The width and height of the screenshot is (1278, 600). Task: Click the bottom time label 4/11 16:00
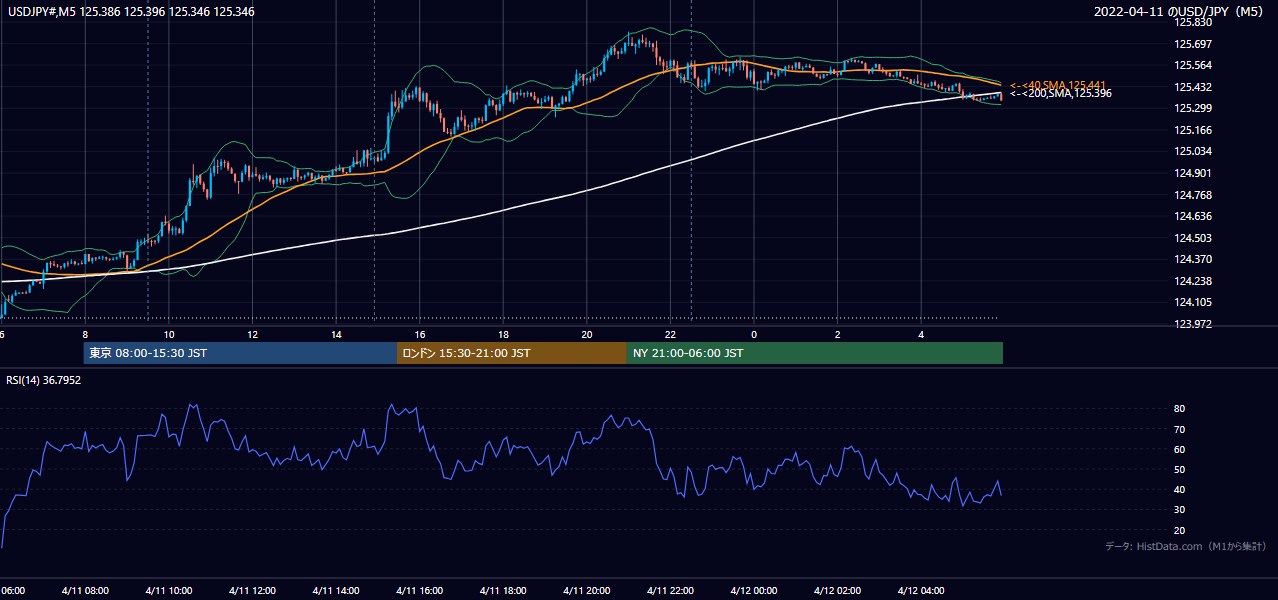pos(420,590)
